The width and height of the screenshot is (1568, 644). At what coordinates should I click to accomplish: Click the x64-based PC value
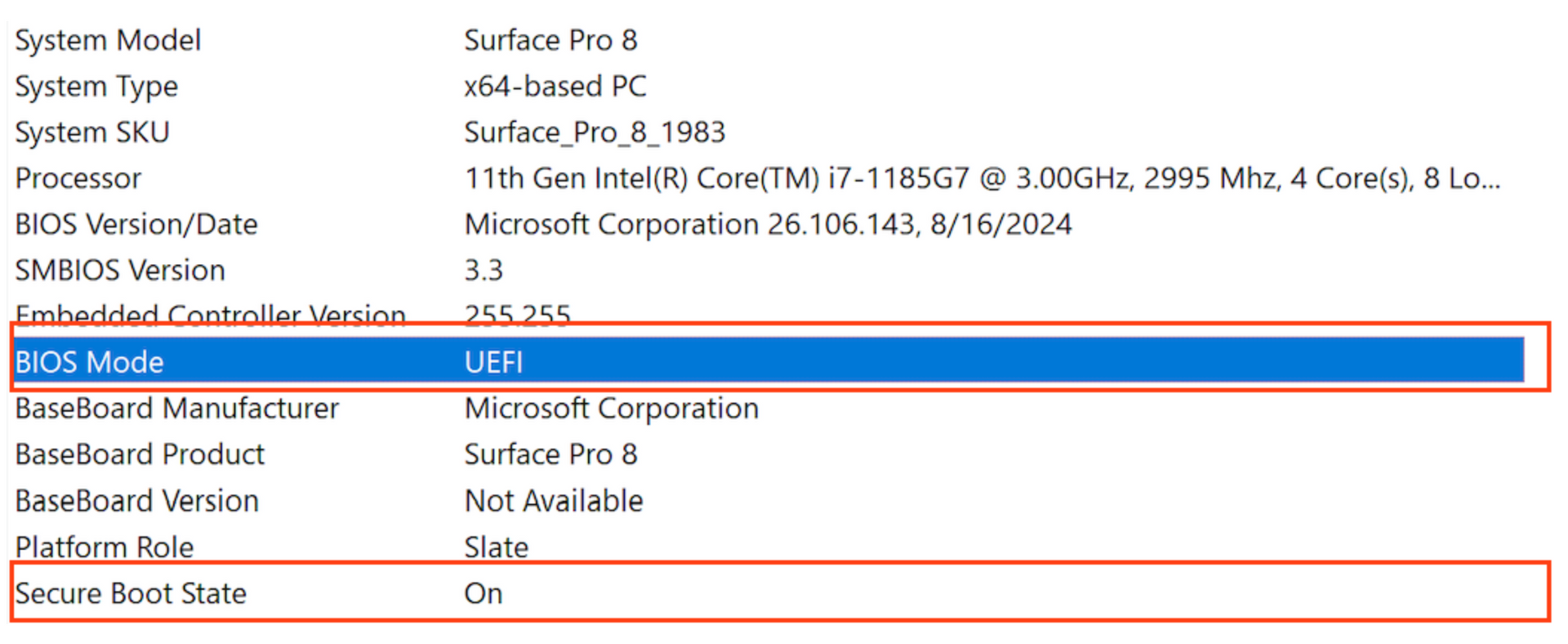(x=555, y=86)
